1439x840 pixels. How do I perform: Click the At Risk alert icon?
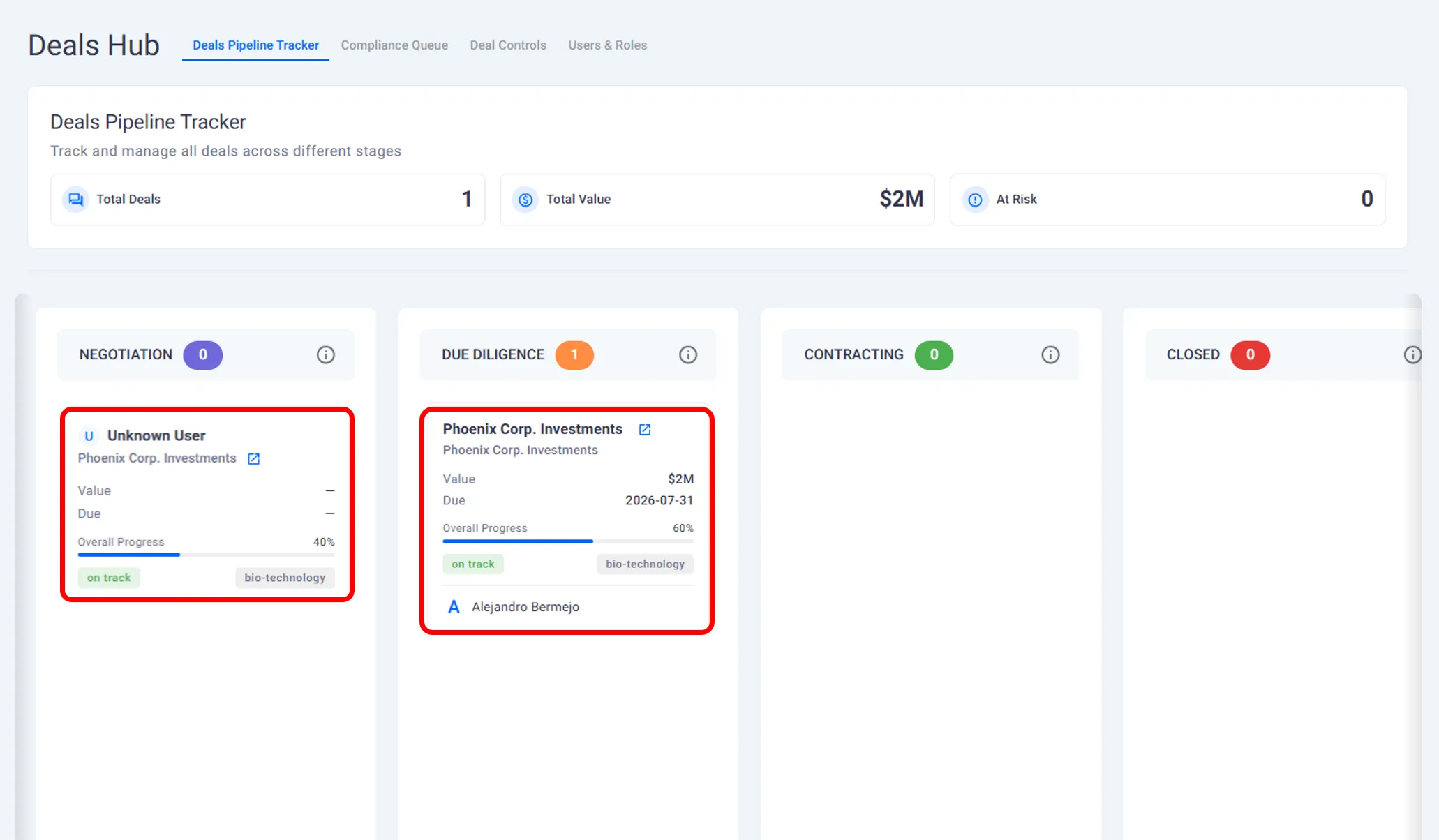tap(975, 200)
